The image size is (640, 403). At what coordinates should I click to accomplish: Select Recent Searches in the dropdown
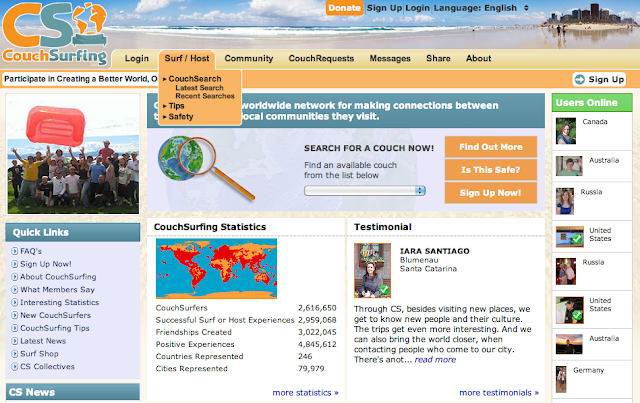pyautogui.click(x=205, y=96)
